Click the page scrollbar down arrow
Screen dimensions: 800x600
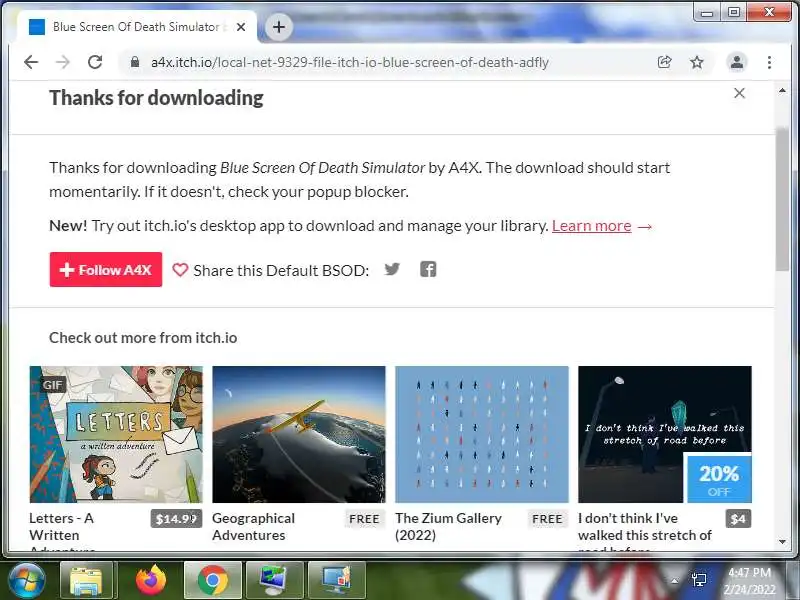(x=782, y=542)
